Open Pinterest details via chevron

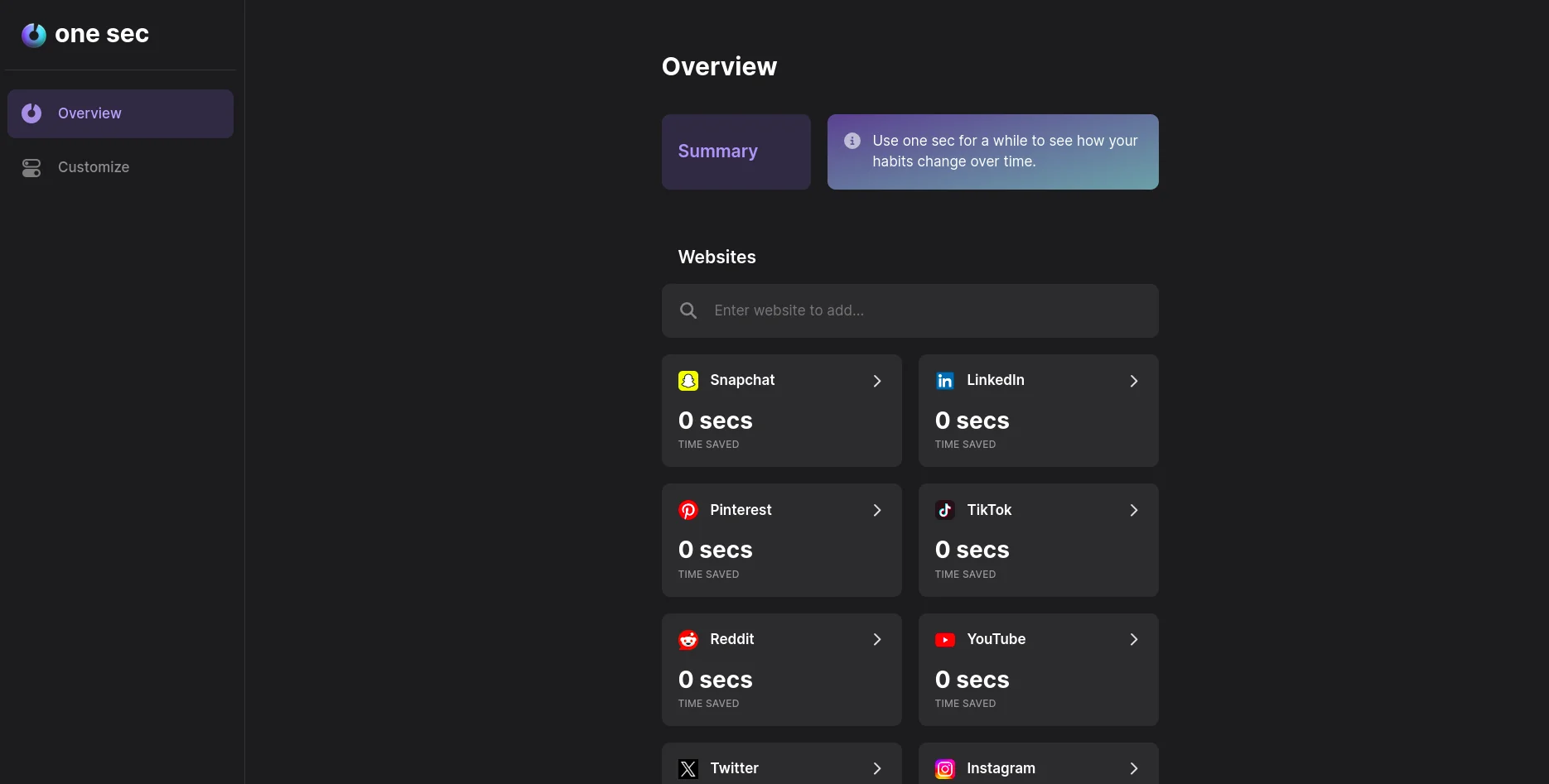(x=877, y=510)
